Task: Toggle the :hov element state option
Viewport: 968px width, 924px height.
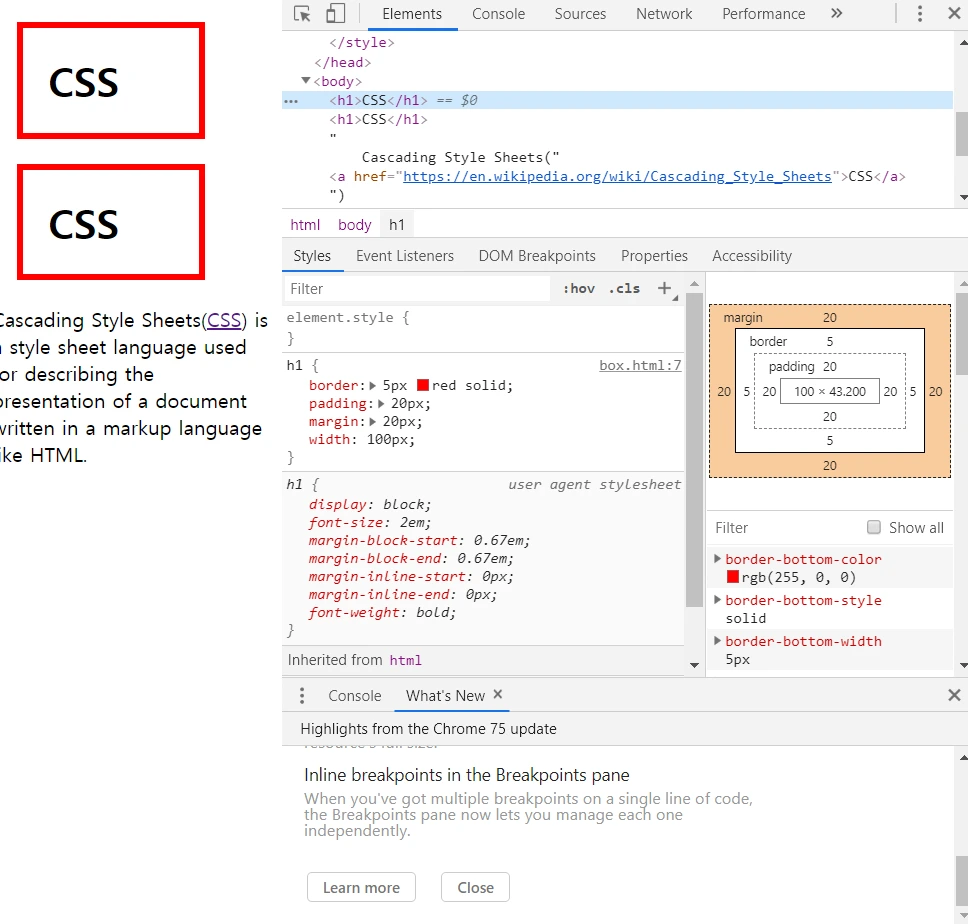Action: (578, 288)
